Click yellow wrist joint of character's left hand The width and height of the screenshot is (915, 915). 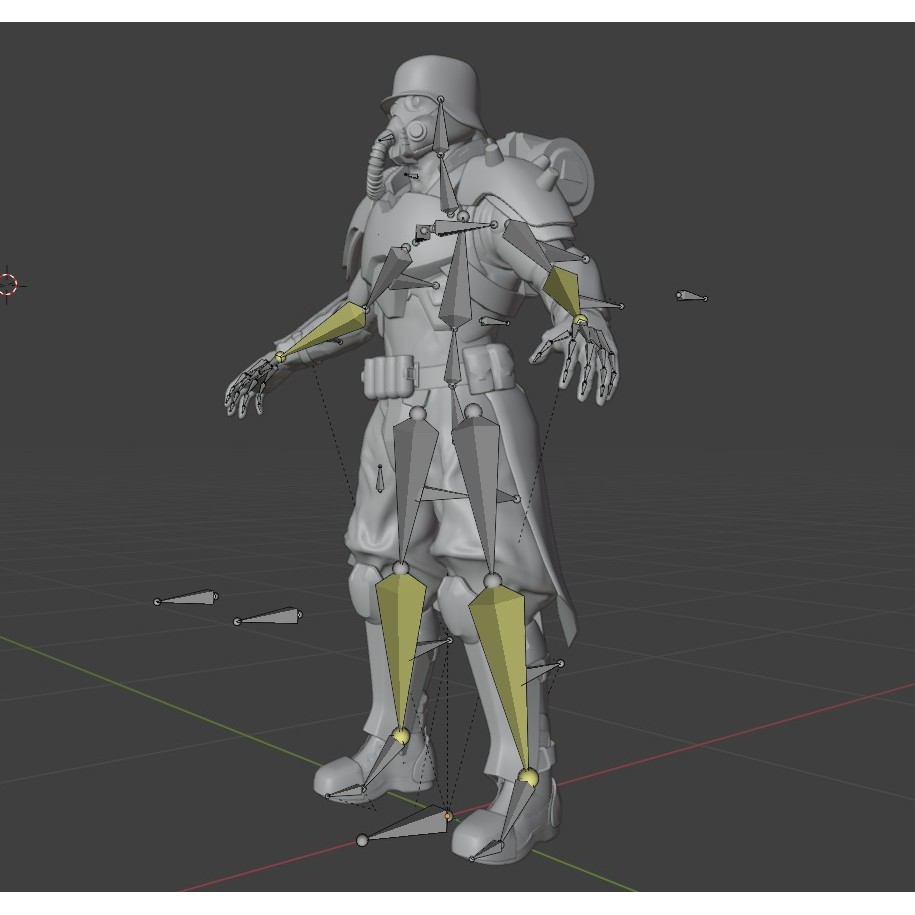[x=580, y=319]
